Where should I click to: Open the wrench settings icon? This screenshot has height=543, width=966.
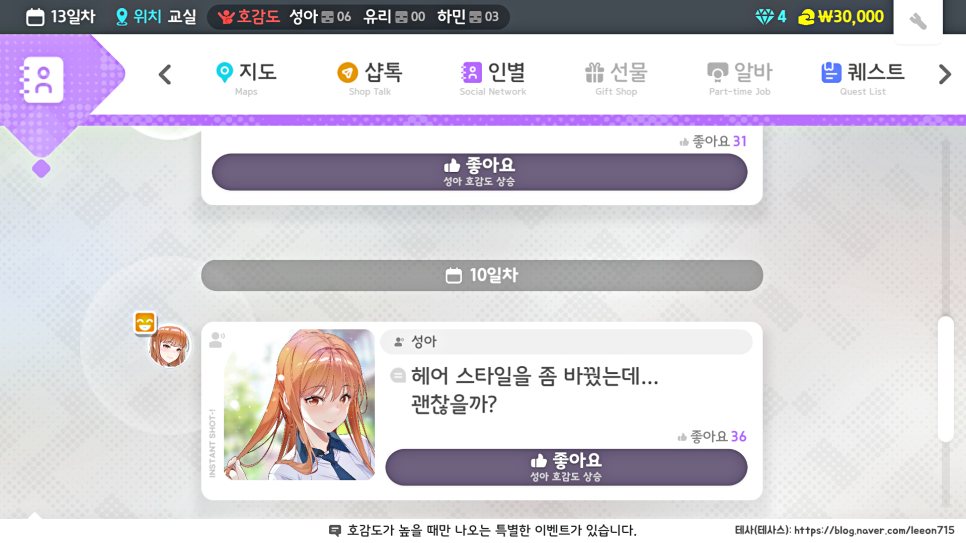[918, 20]
